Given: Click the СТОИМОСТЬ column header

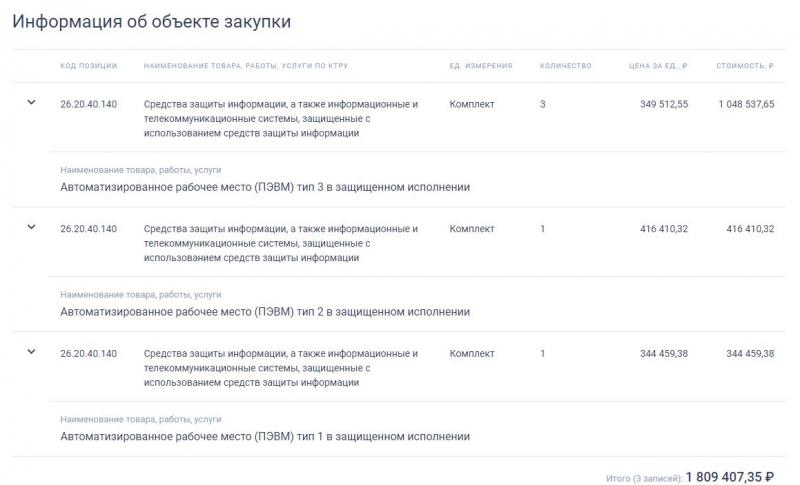Looking at the screenshot, I should pyautogui.click(x=745, y=66).
